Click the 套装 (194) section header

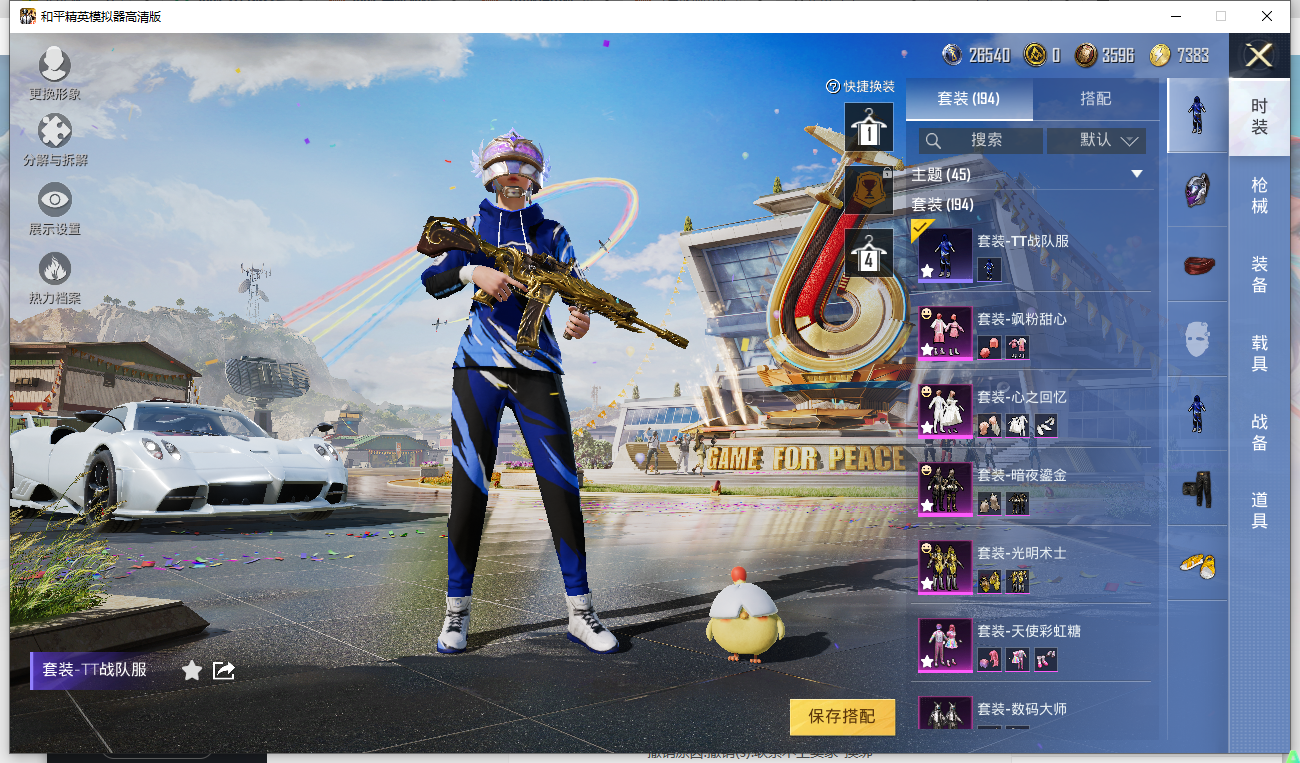(x=942, y=205)
